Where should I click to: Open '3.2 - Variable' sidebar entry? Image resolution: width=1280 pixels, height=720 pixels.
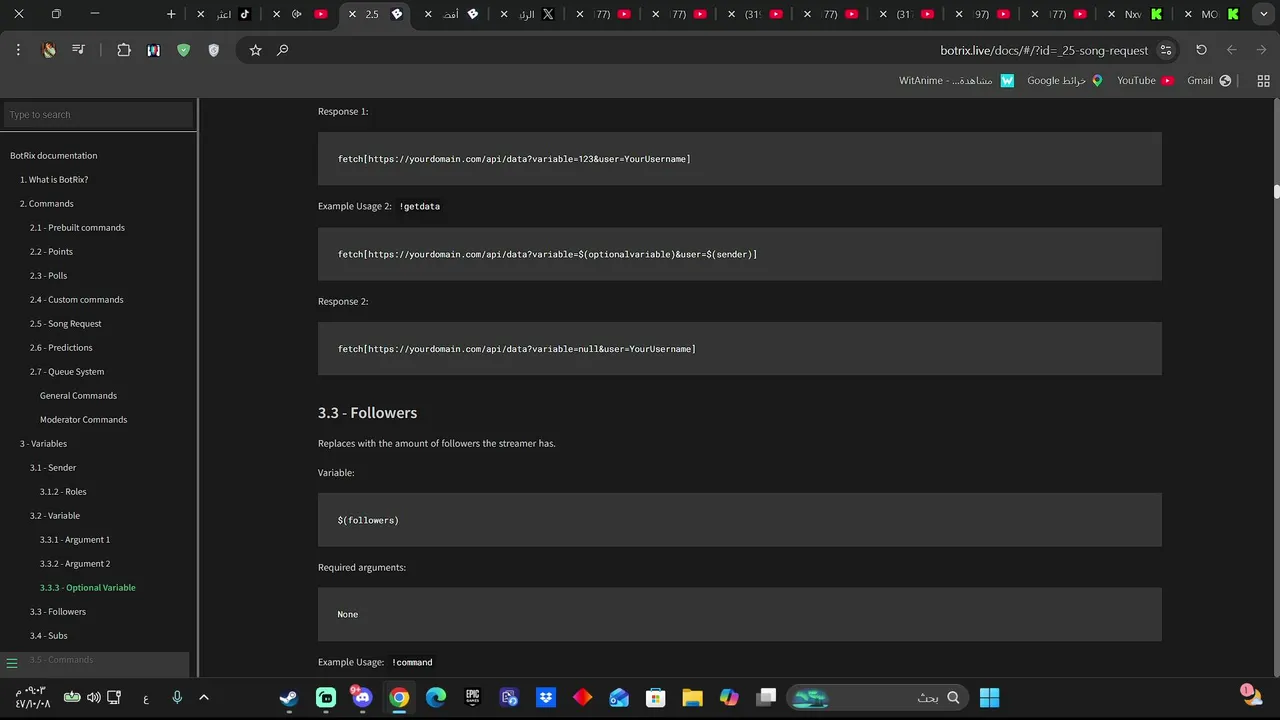tap(55, 516)
